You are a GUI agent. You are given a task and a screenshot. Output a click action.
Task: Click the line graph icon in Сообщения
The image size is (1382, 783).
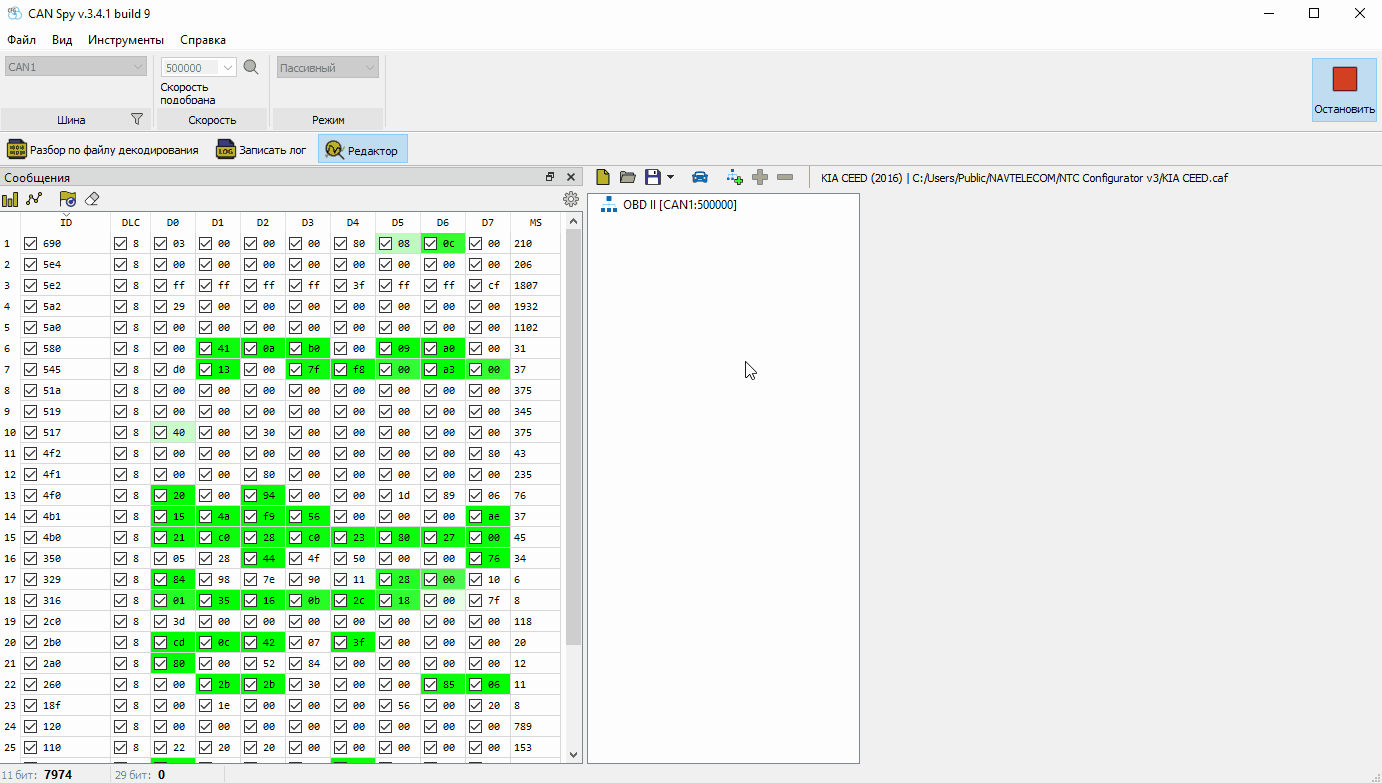click(34, 199)
